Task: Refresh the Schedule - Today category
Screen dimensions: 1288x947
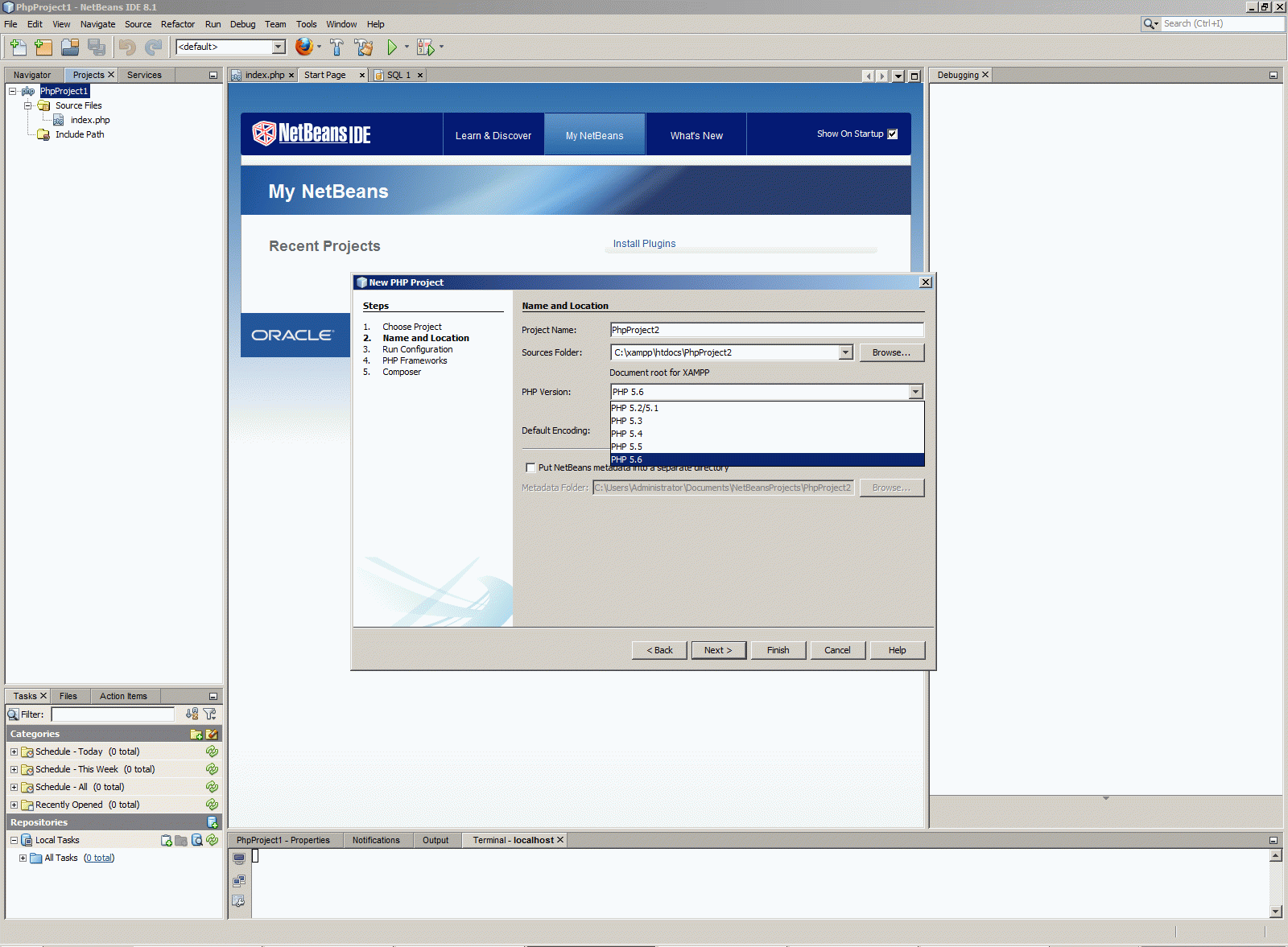Action: [212, 751]
